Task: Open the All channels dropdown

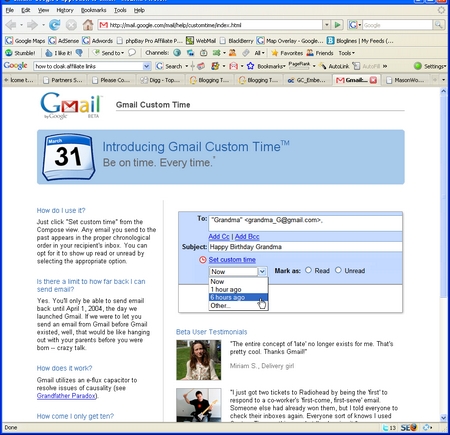Action: click(x=259, y=53)
